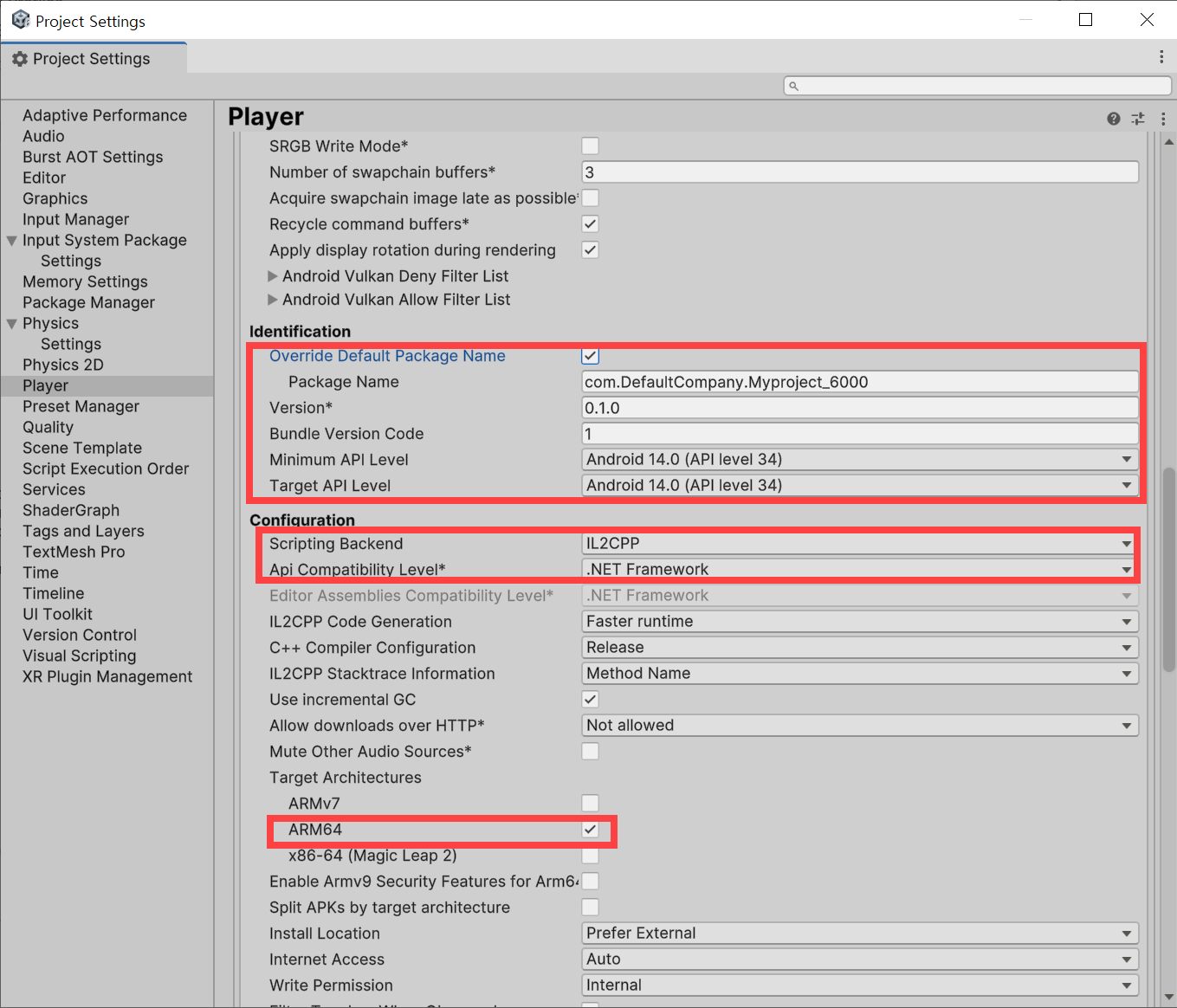Select Scene Template category
This screenshot has height=1008, width=1177.
(82, 449)
